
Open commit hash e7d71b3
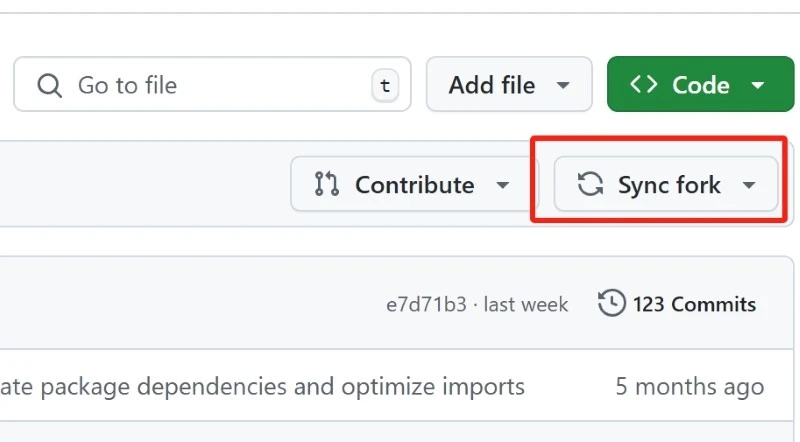(426, 305)
